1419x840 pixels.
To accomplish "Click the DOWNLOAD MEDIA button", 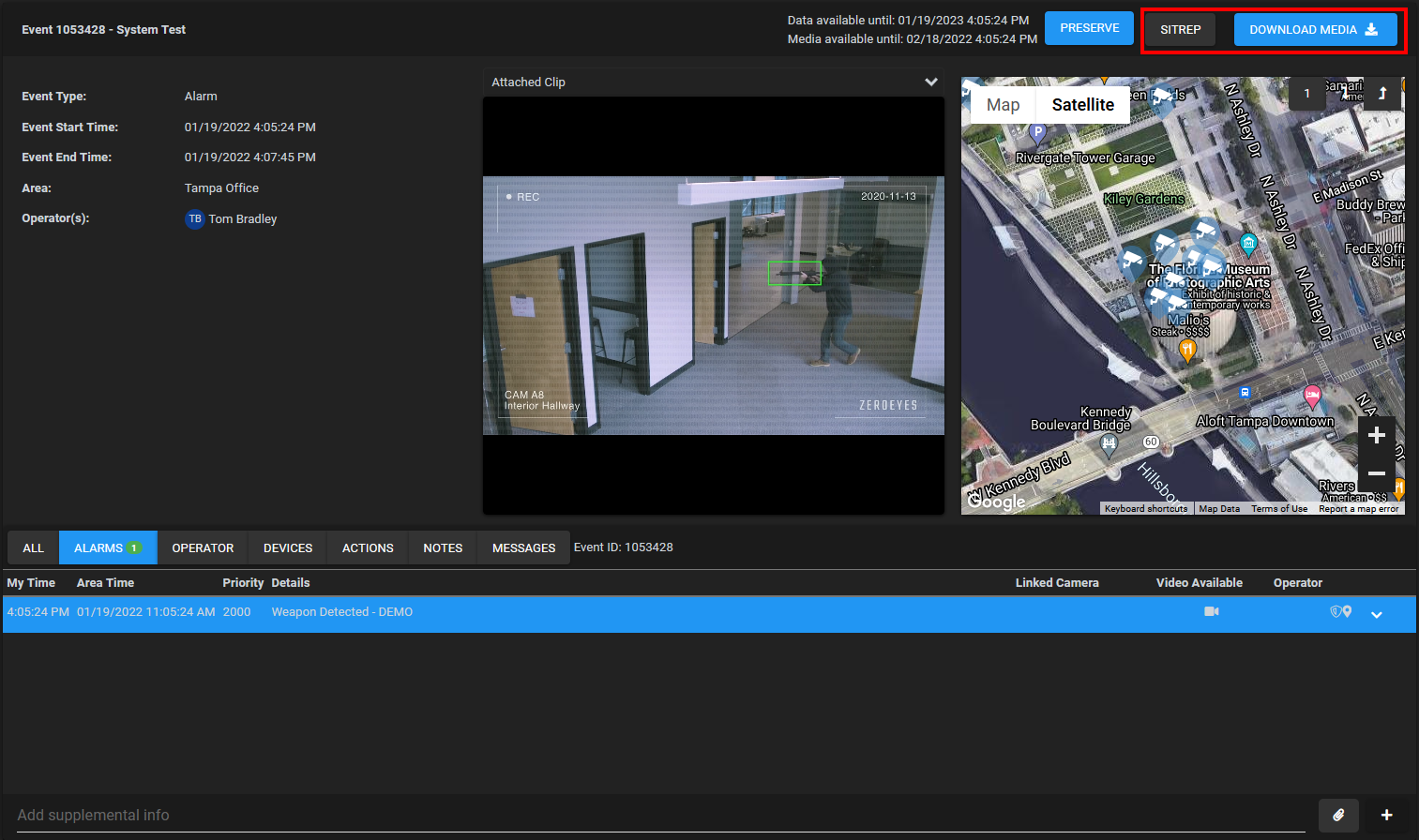I will [1315, 29].
